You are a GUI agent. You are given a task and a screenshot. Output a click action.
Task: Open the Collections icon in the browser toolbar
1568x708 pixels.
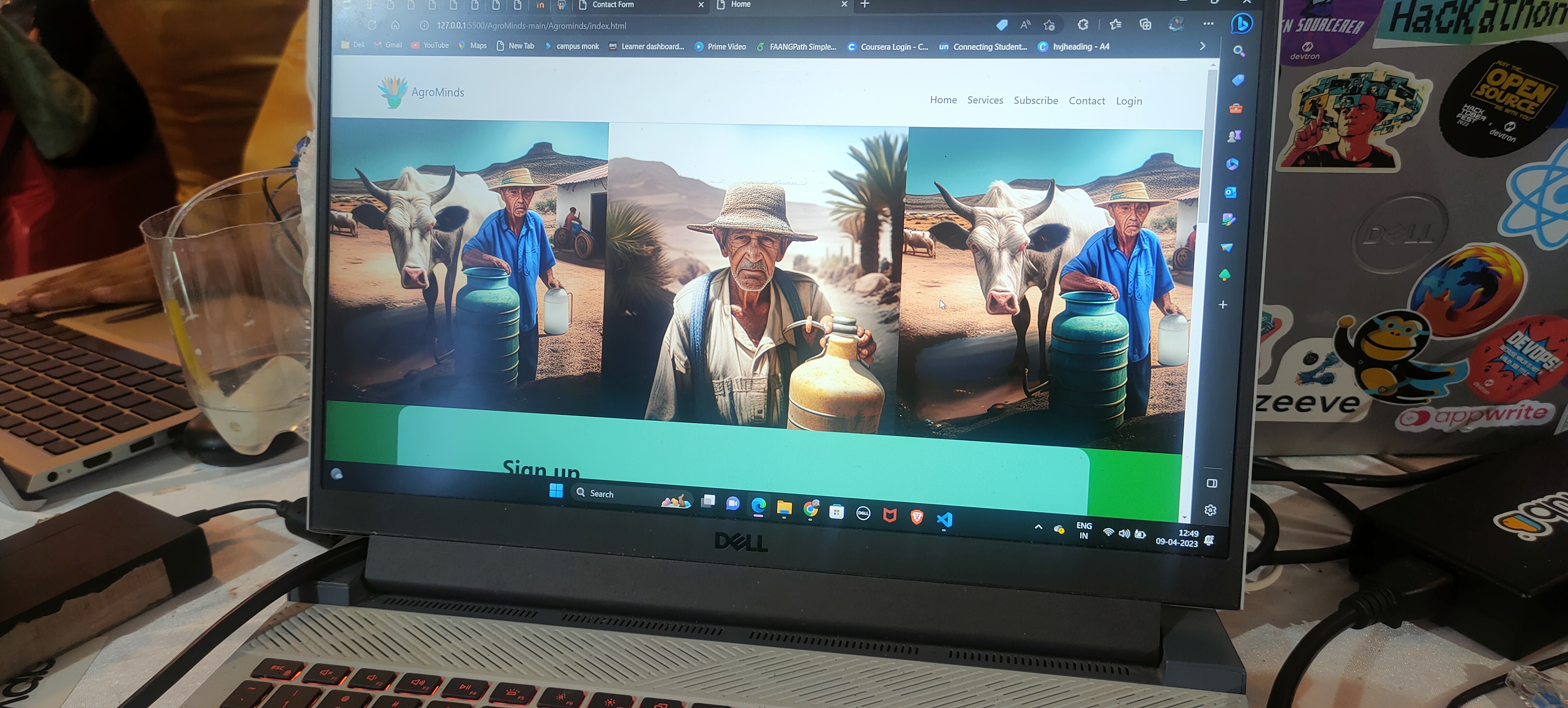tap(1145, 25)
